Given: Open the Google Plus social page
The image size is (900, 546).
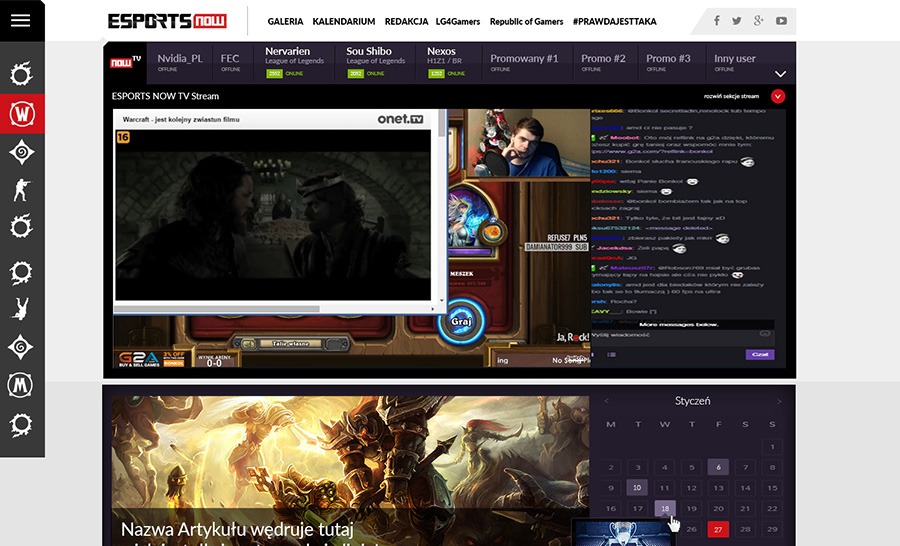Looking at the screenshot, I should pos(759,21).
